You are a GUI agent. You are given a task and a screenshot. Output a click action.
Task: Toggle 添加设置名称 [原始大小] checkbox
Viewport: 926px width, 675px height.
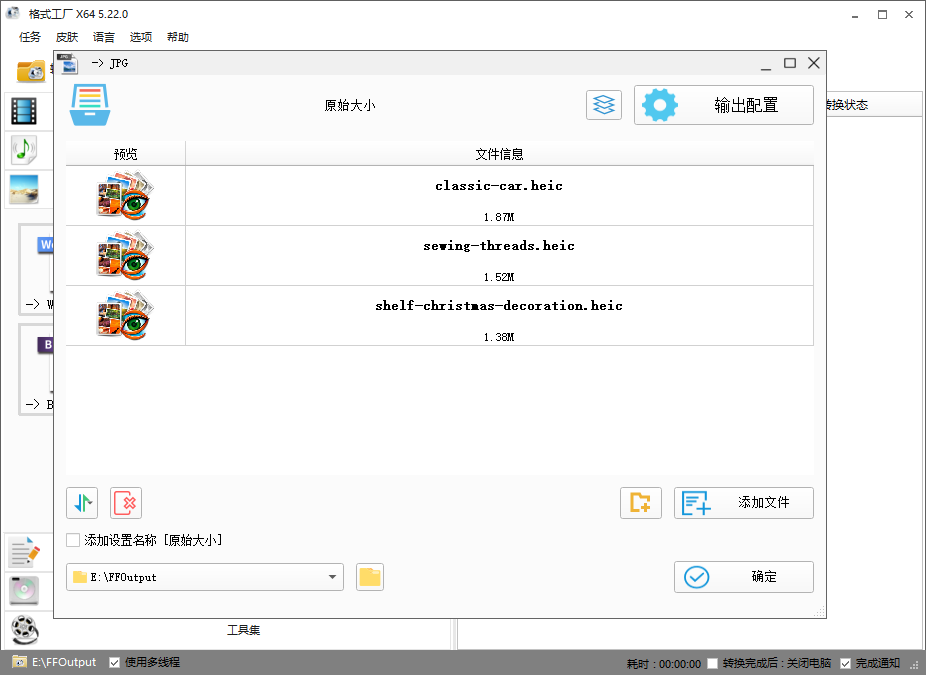pos(73,540)
